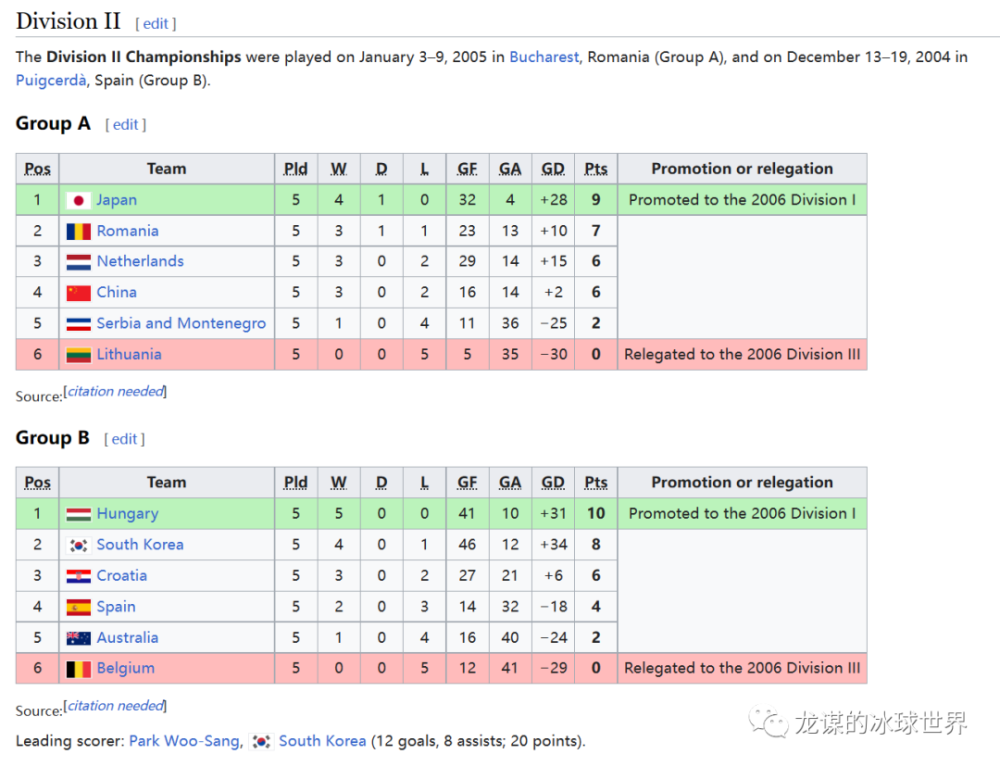Click citation needed under Group A table
Screen dimensions: 1000x767
click(x=115, y=391)
